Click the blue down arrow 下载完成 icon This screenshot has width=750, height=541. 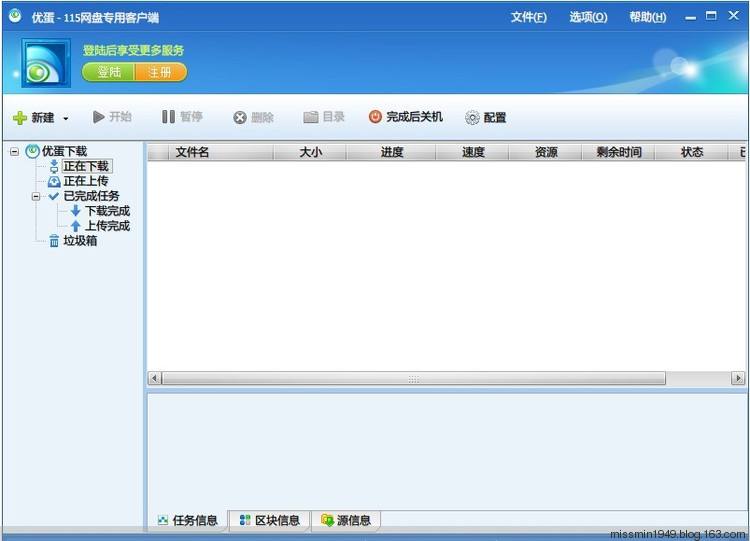point(76,210)
